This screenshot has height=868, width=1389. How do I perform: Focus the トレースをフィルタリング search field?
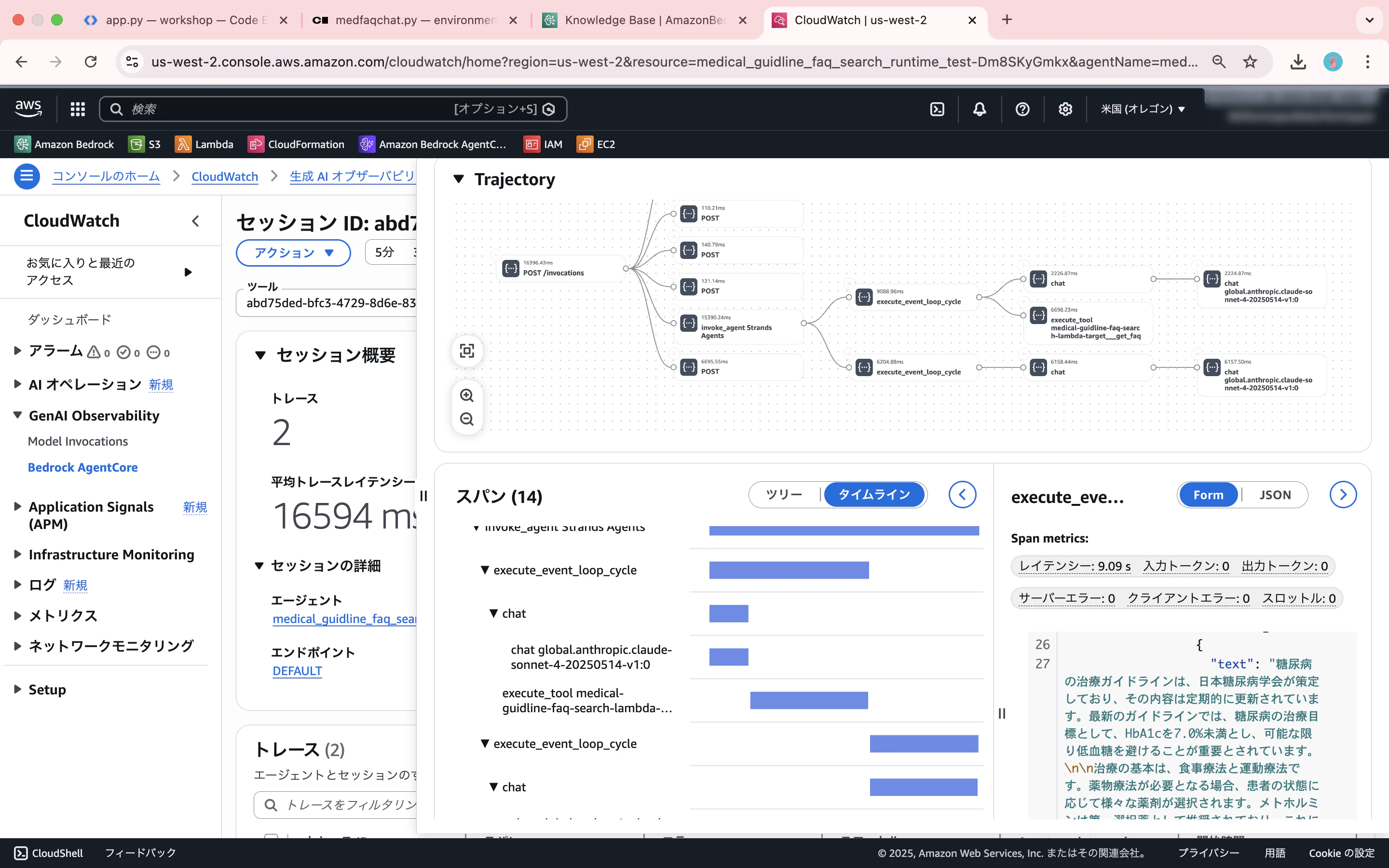336,805
